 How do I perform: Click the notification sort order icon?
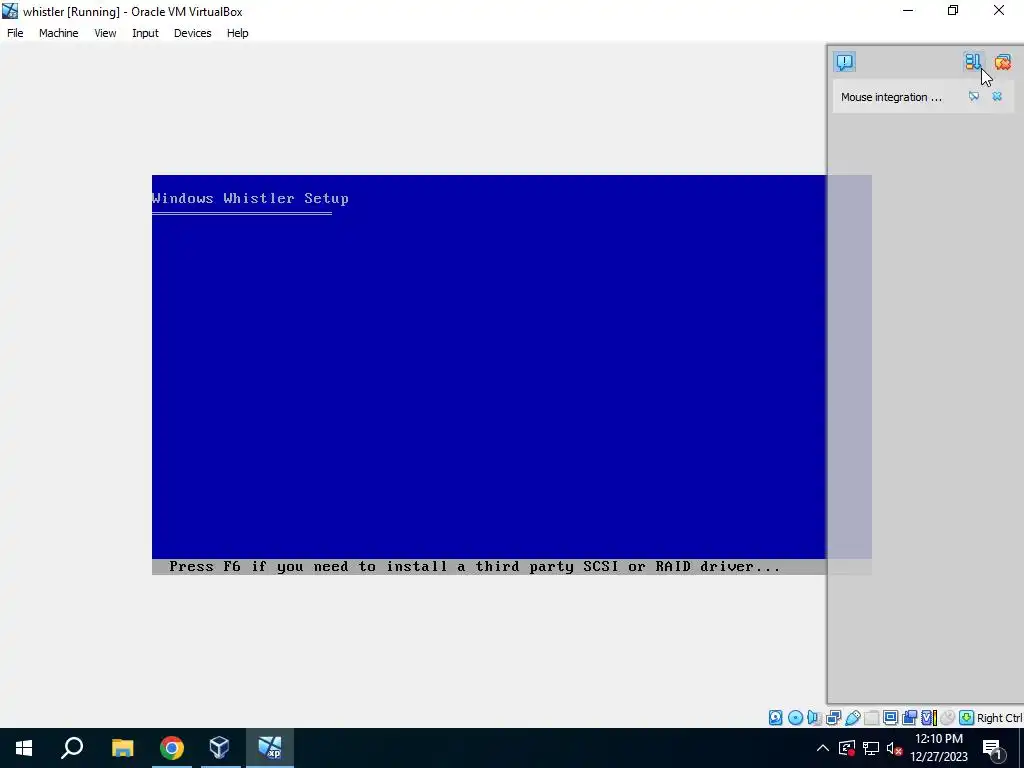tap(972, 61)
